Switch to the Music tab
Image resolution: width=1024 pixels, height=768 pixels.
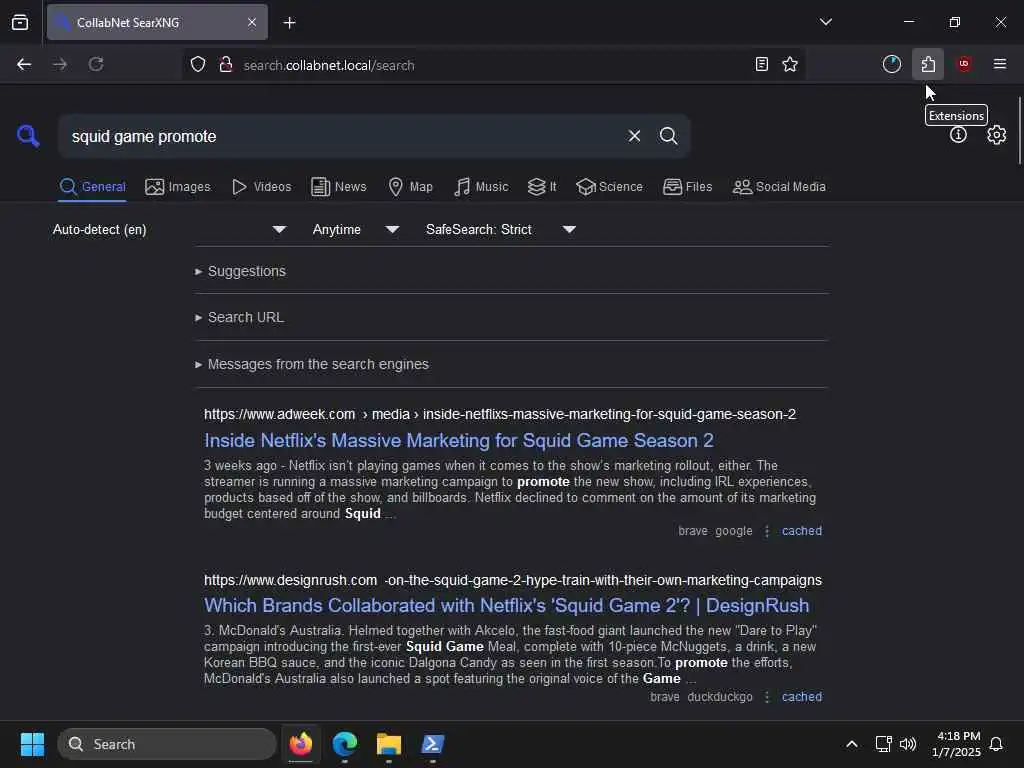coord(481,187)
